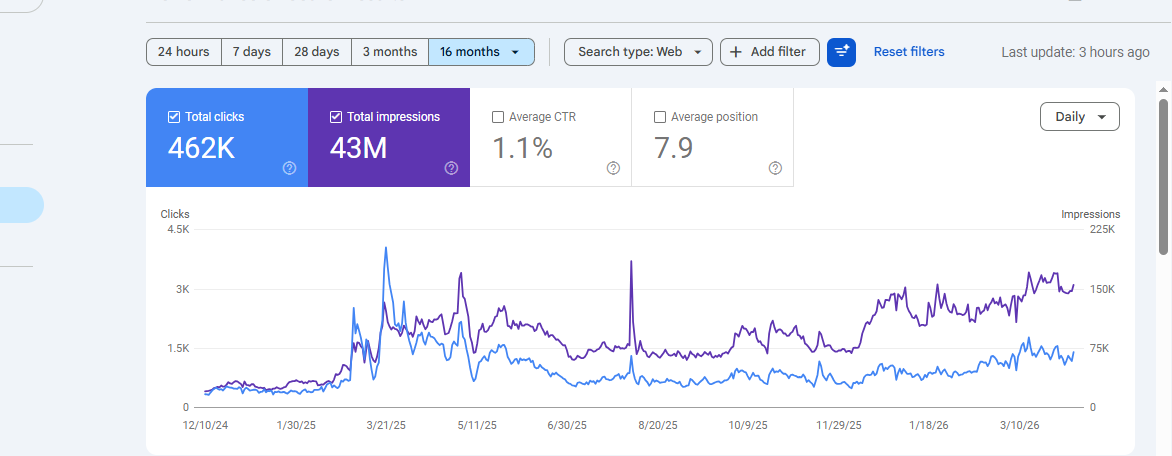Click the 3/21/25 date axis label
The height and width of the screenshot is (456, 1172).
(x=387, y=425)
